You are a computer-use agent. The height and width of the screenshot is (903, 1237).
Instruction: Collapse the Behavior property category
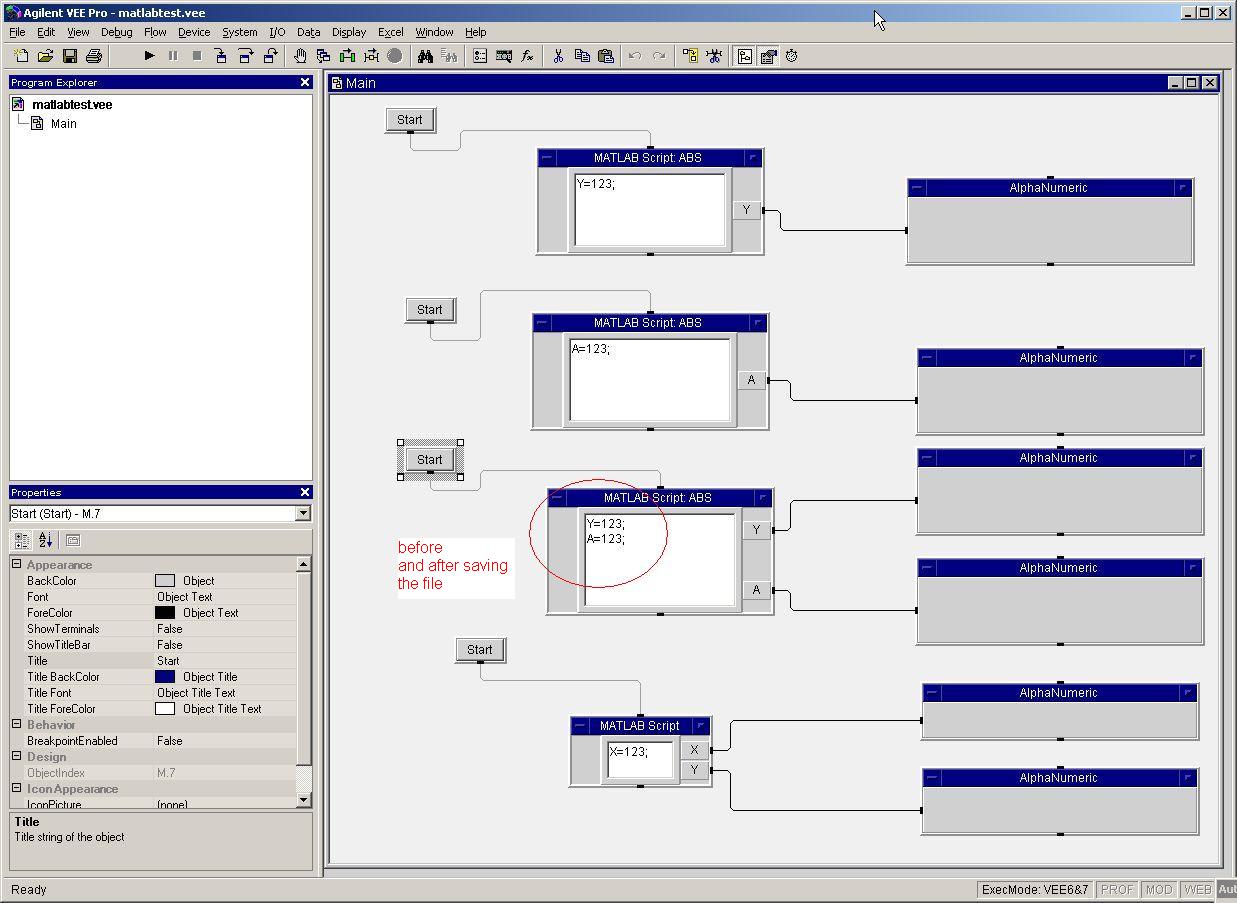tap(17, 725)
